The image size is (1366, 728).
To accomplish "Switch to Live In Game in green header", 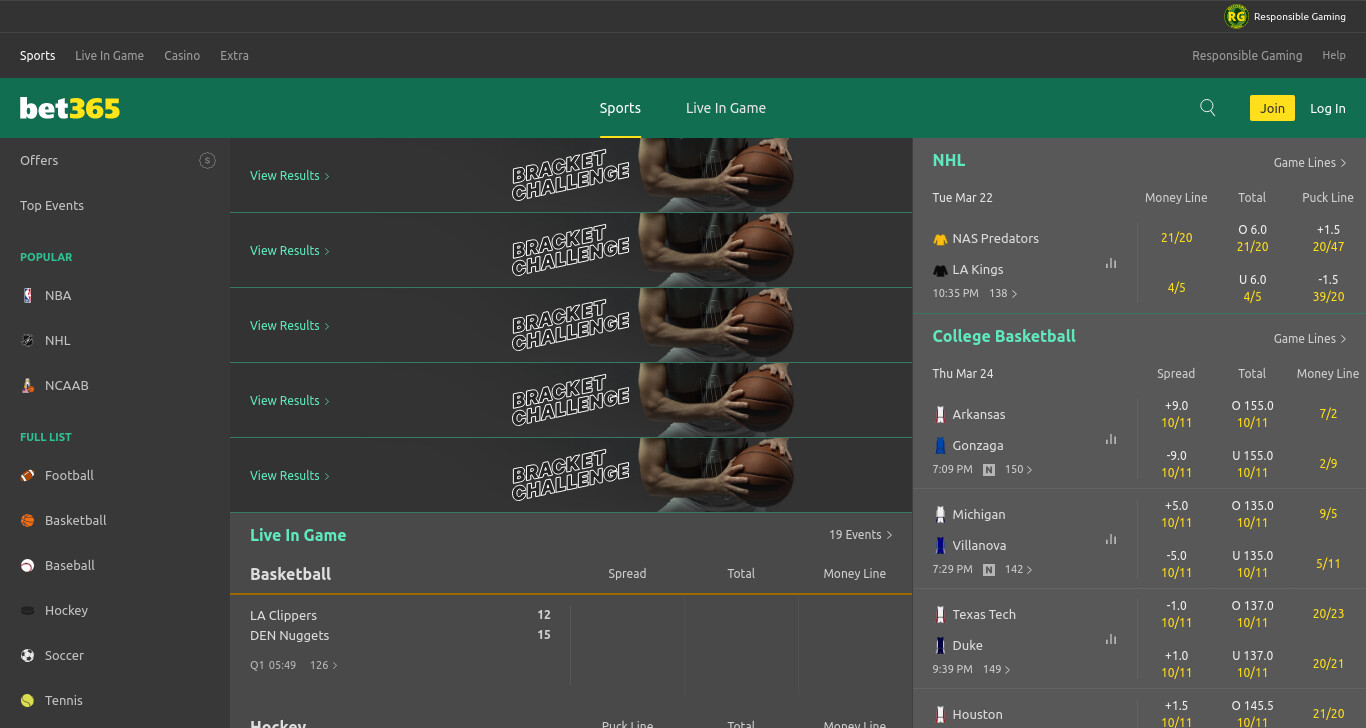I will click(726, 108).
